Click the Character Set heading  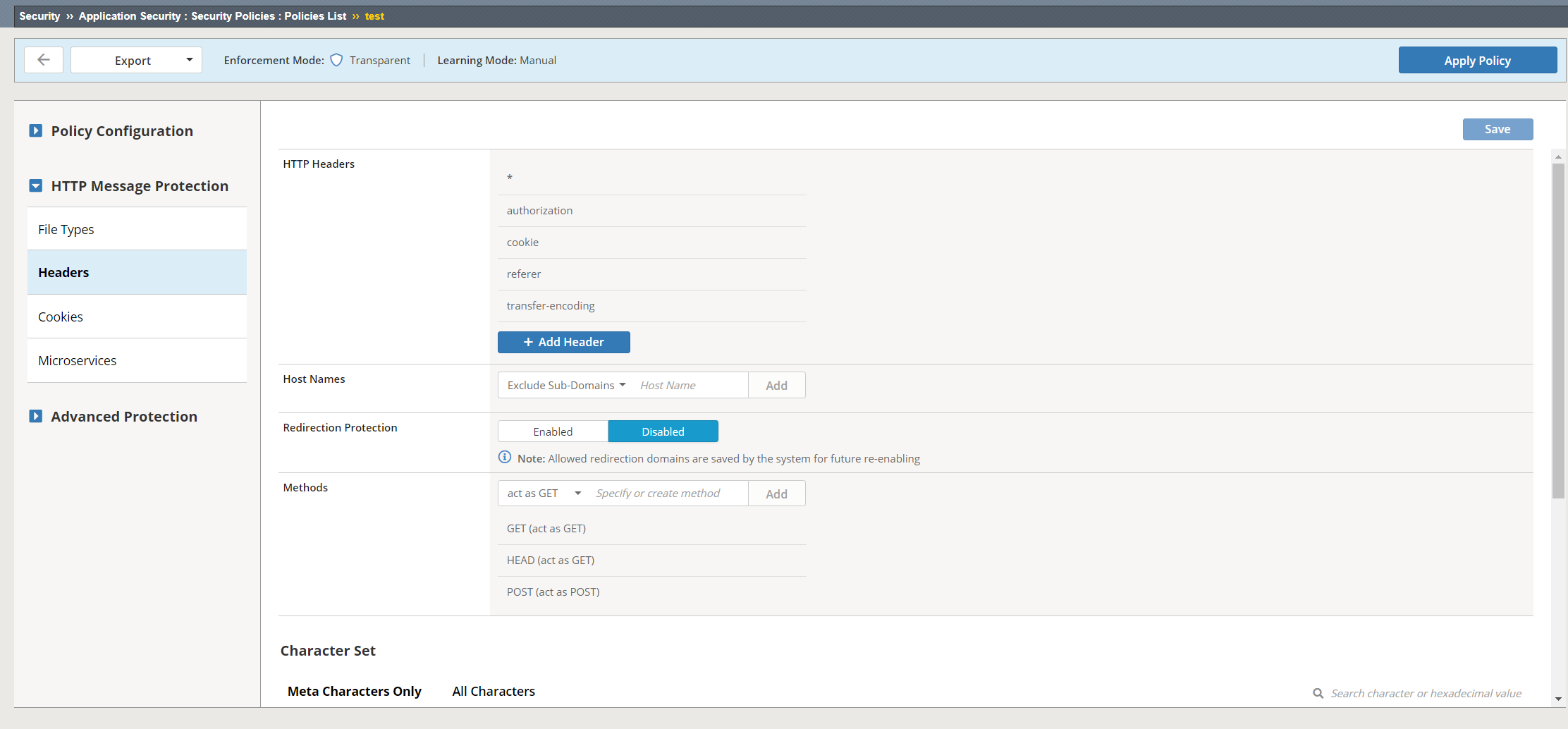tap(328, 651)
